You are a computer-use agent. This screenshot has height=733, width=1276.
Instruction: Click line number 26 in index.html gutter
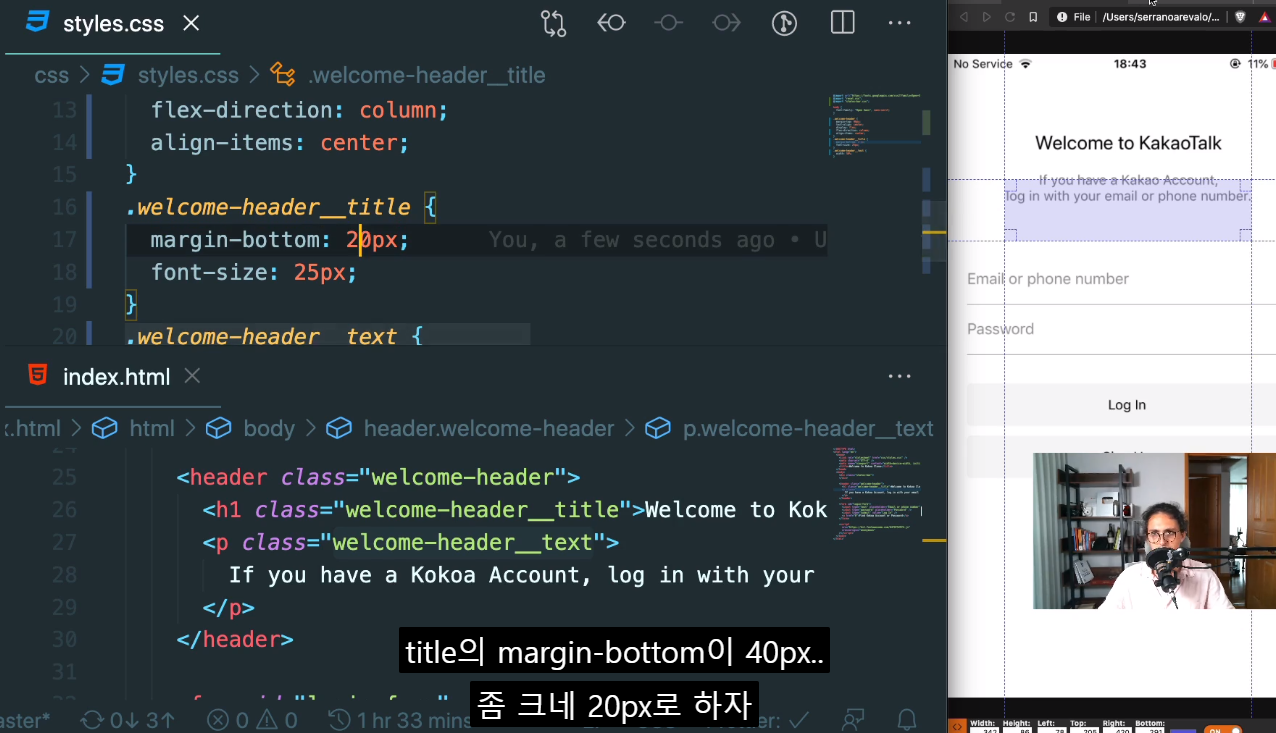coord(64,510)
